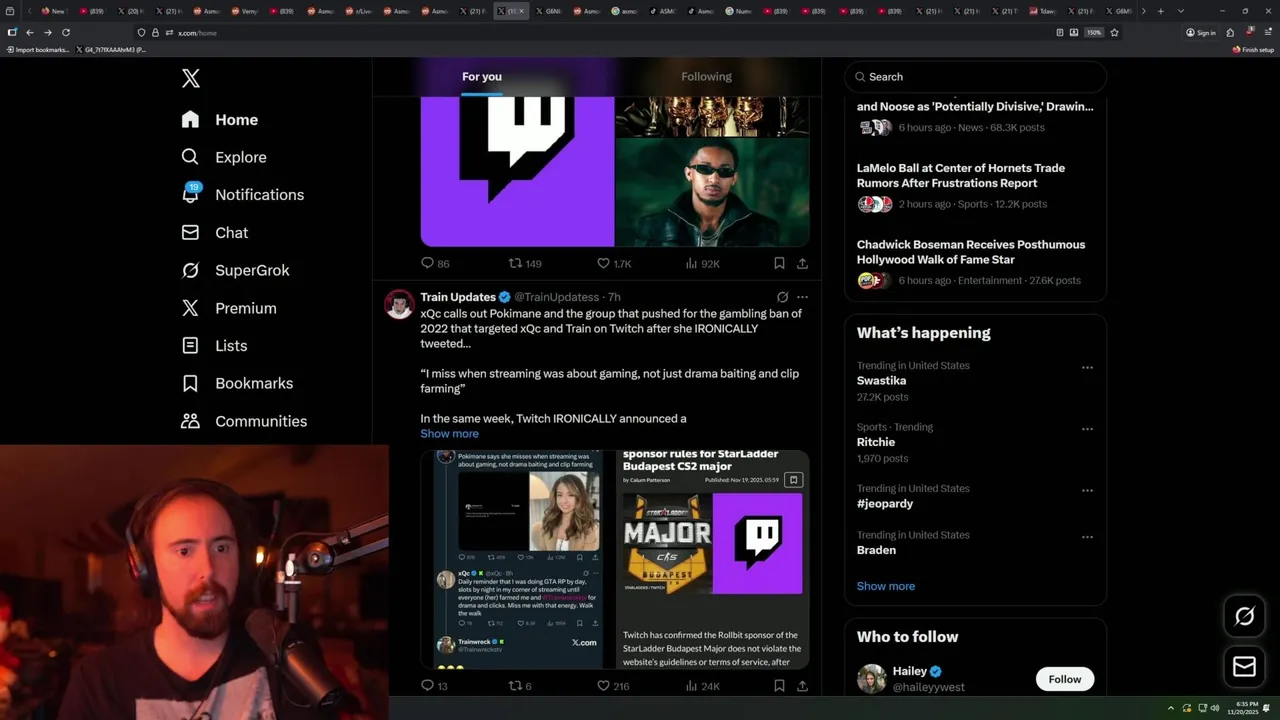Open more options for Braden trend

point(1087,537)
